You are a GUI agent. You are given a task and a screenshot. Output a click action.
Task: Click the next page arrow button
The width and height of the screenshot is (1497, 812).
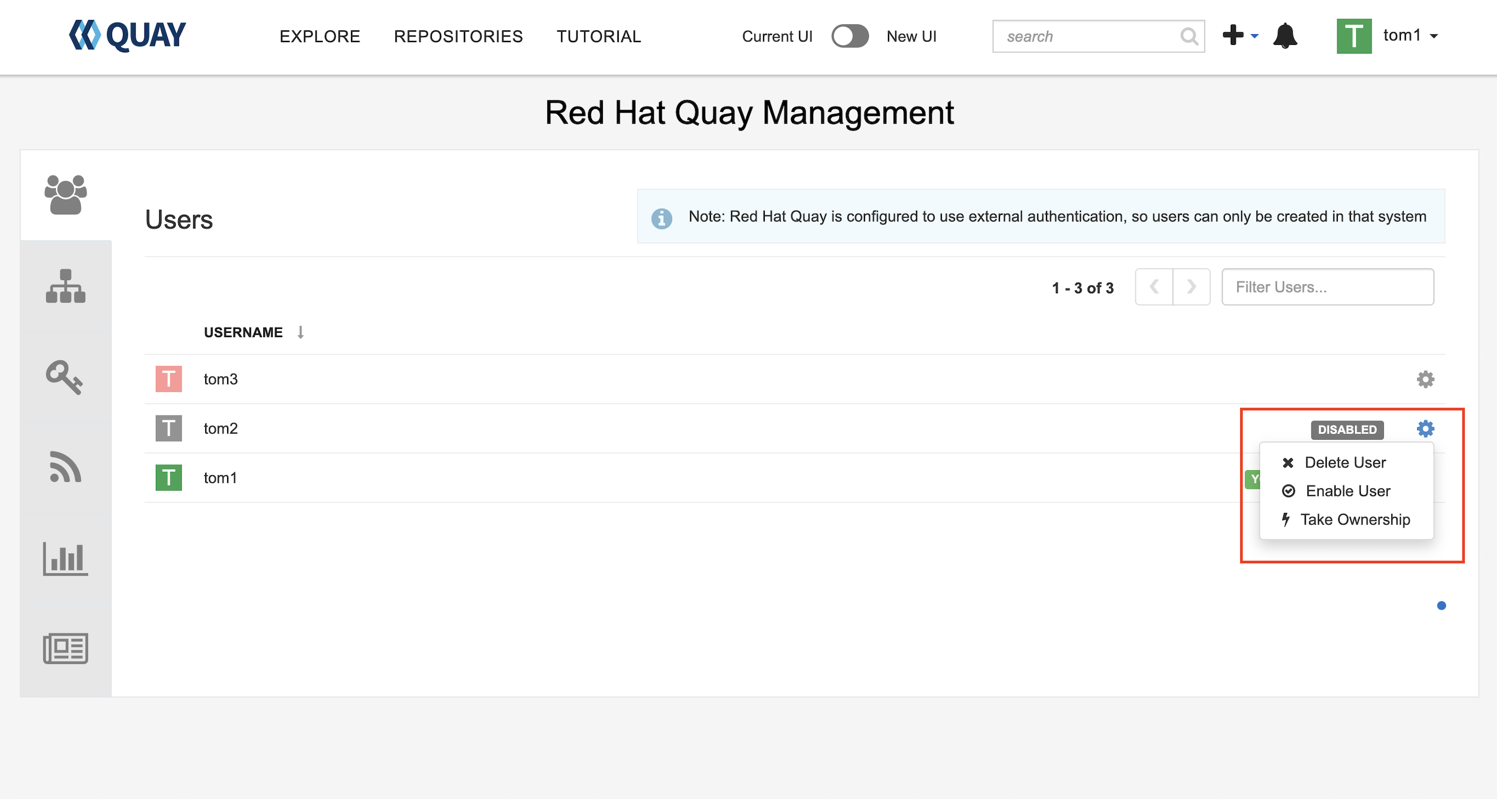click(x=1191, y=287)
